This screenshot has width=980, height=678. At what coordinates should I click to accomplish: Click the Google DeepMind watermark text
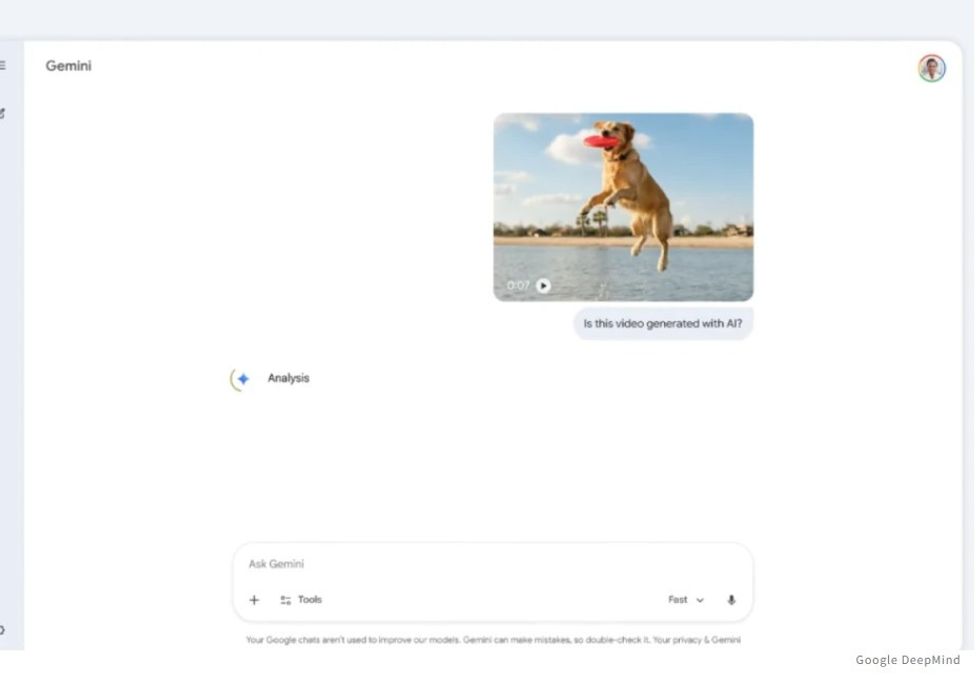coord(908,660)
